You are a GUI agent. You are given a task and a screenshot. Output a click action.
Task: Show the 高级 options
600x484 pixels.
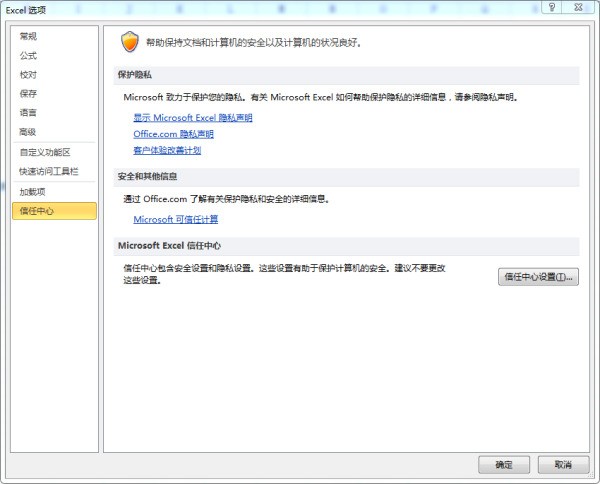point(28,132)
